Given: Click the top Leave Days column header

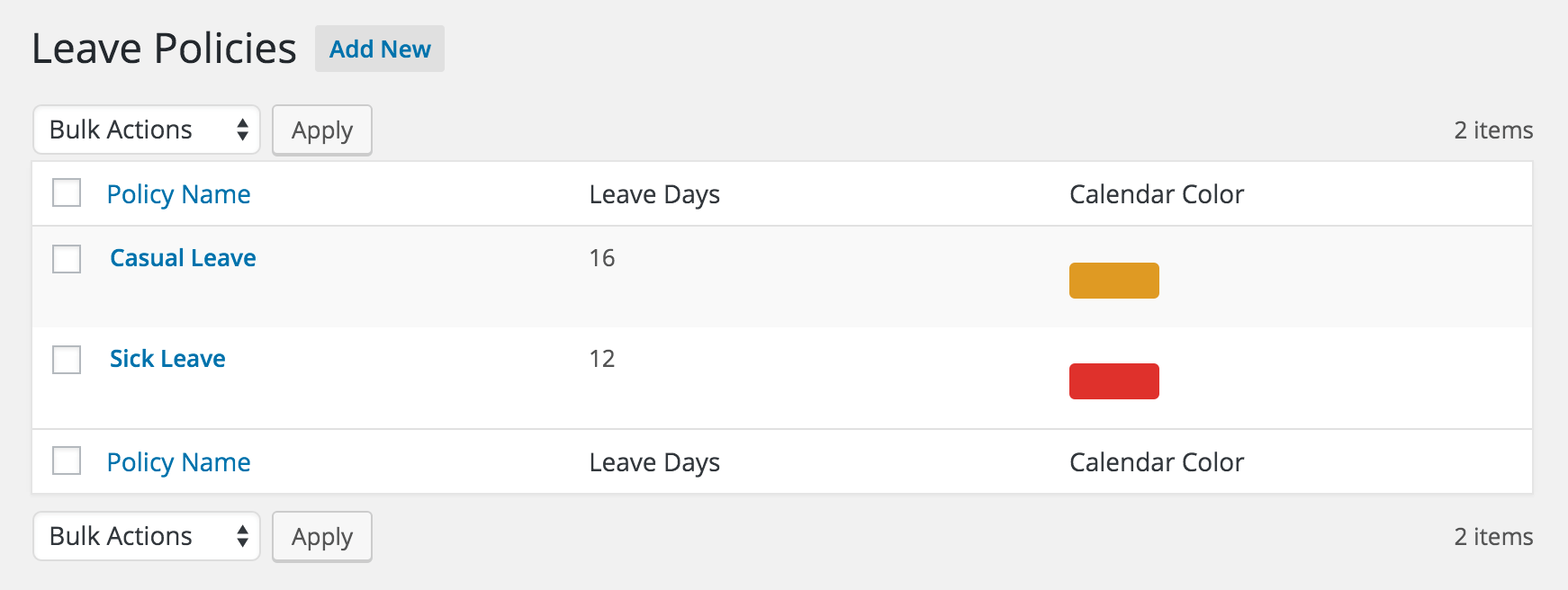Looking at the screenshot, I should click(654, 194).
